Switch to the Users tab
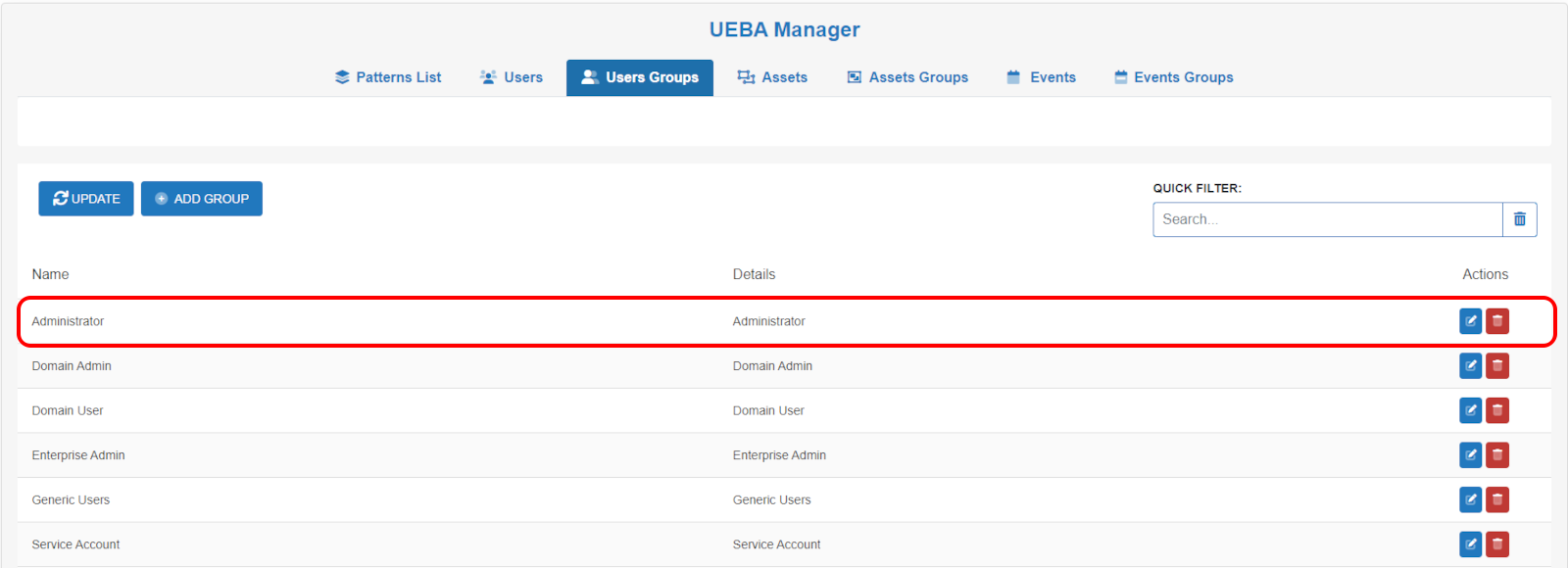1568x568 pixels. click(x=512, y=77)
